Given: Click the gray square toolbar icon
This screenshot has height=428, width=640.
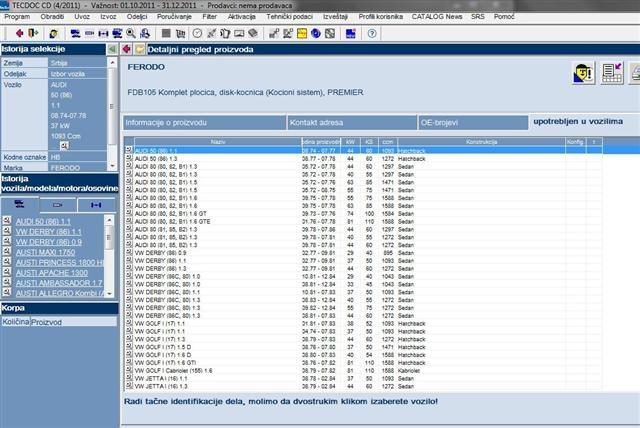Looking at the screenshot, I should (166, 33).
